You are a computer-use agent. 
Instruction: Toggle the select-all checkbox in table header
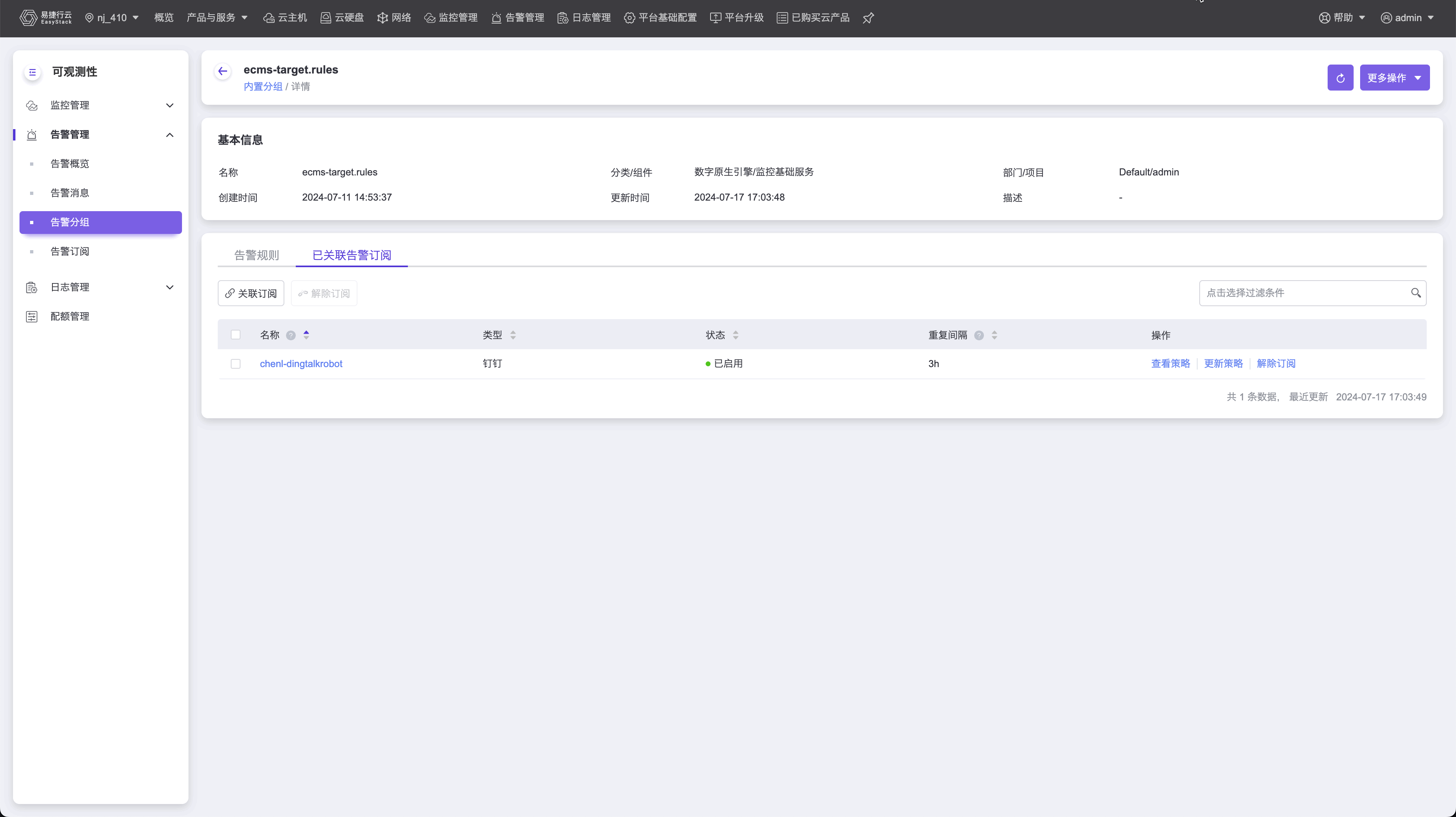point(236,335)
